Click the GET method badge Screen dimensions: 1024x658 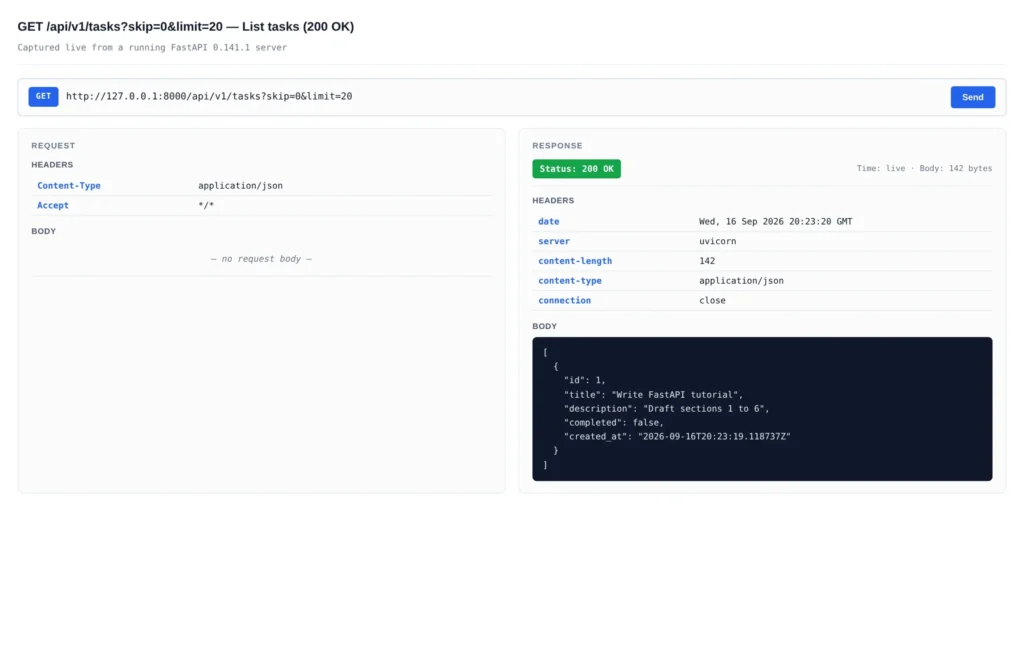click(x=43, y=97)
